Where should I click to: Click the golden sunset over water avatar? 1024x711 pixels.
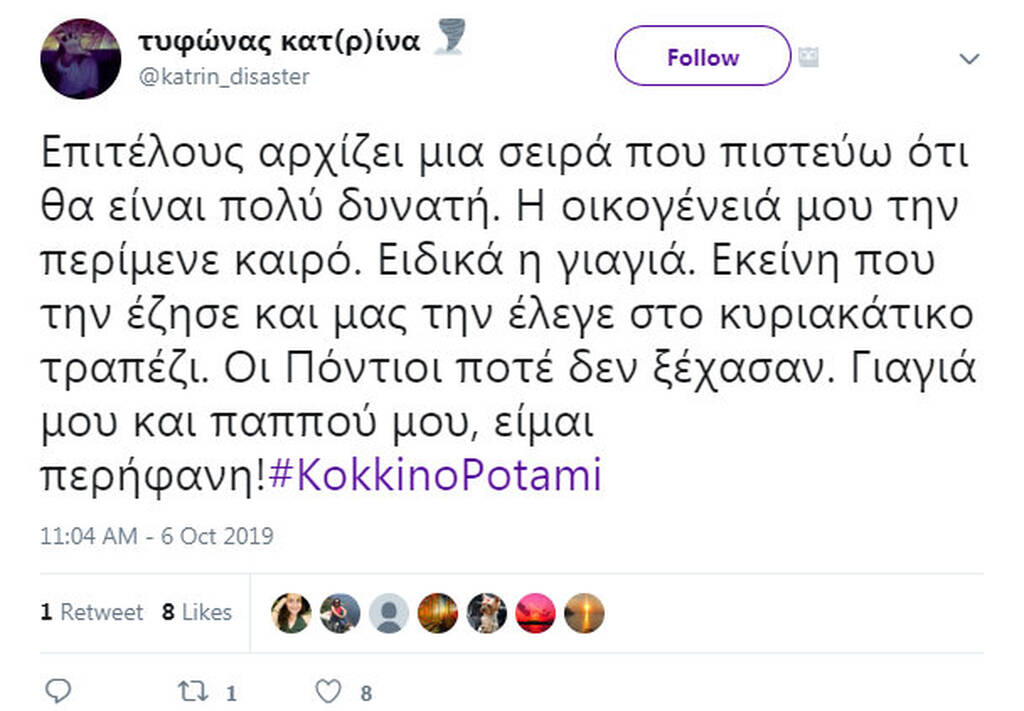[584, 613]
